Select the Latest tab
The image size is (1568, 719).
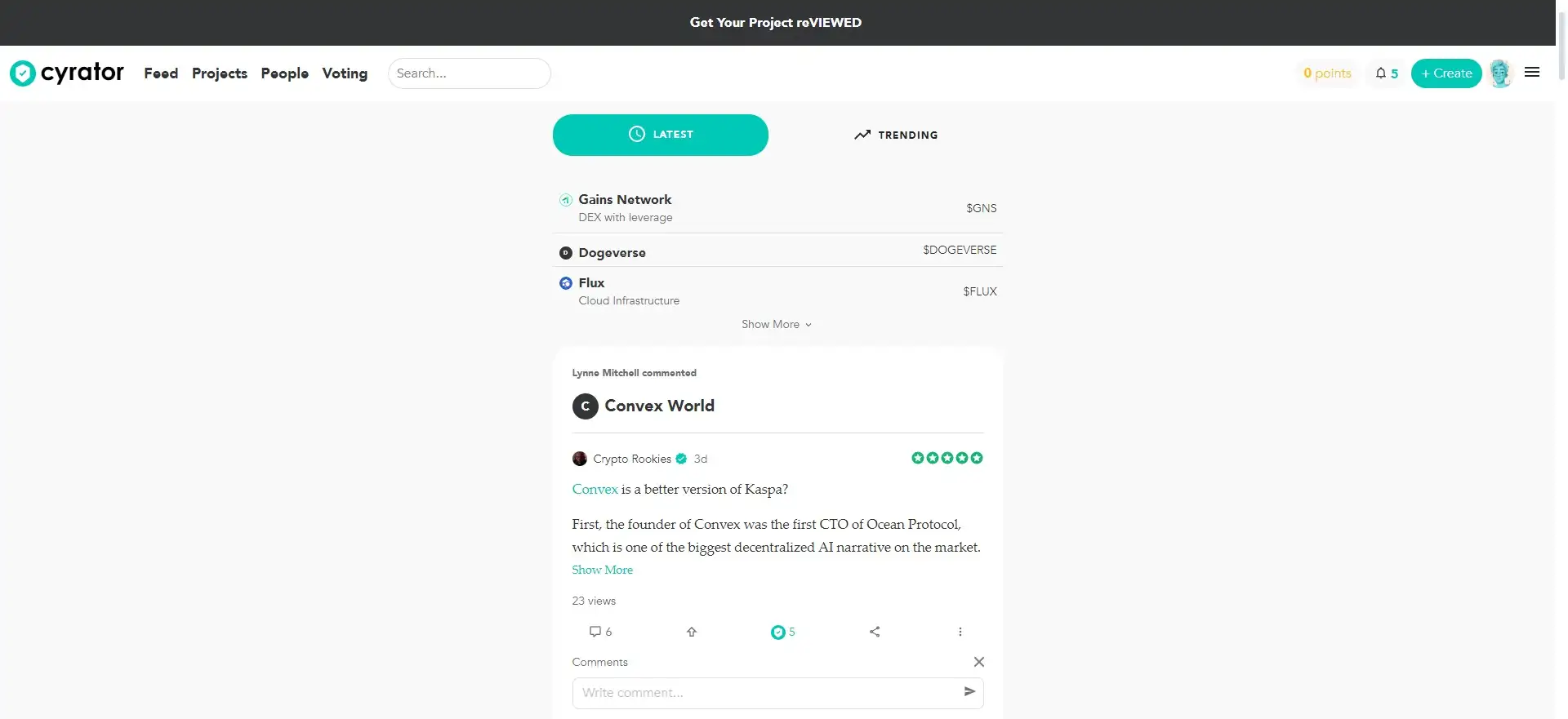click(x=660, y=135)
